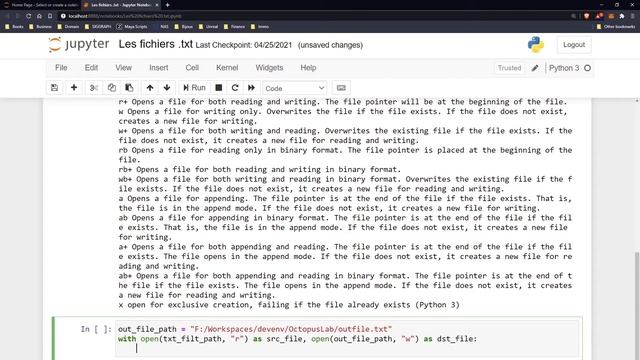Image resolution: width=640 pixels, height=360 pixels.
Task: Open the Widgets menu
Action: pos(269,68)
